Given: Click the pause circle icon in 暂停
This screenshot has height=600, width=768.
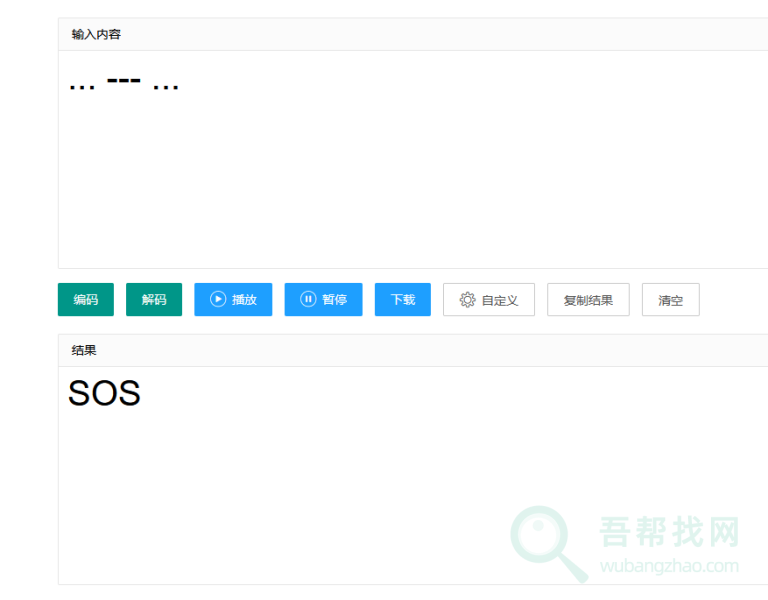Looking at the screenshot, I should [x=308, y=300].
